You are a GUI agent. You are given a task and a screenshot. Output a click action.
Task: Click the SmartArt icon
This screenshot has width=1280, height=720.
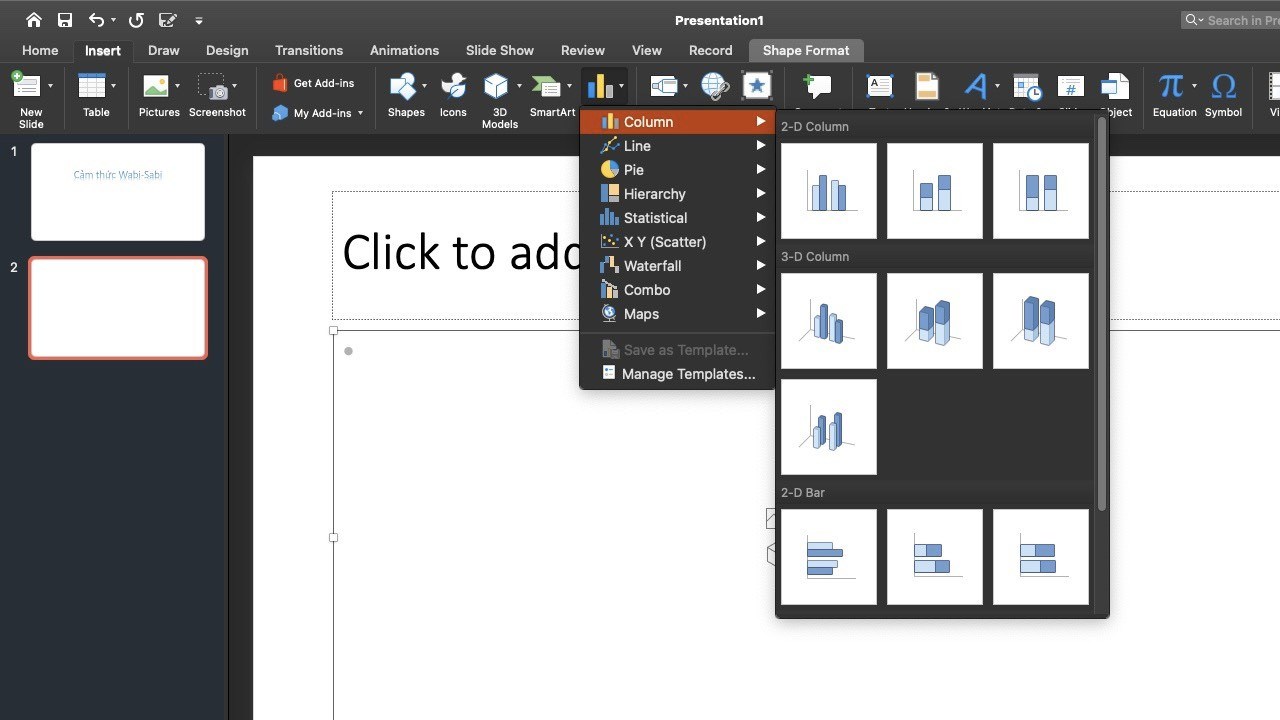click(546, 86)
